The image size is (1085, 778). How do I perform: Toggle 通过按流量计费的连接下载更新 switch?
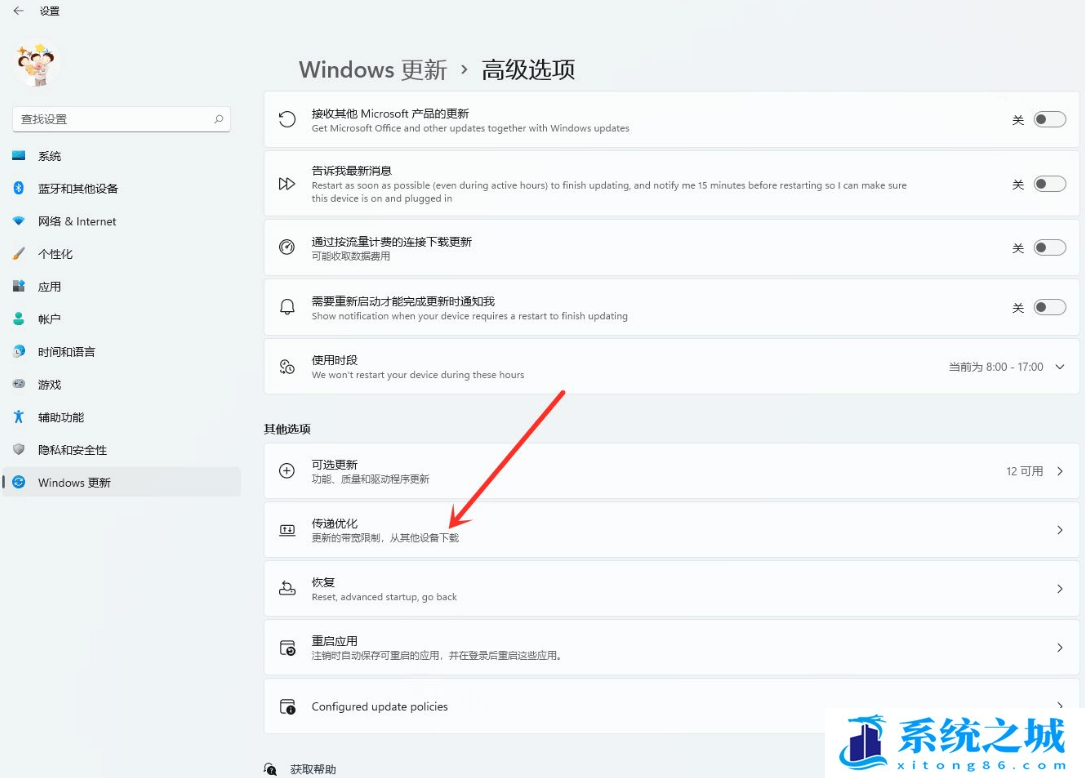click(x=1049, y=248)
